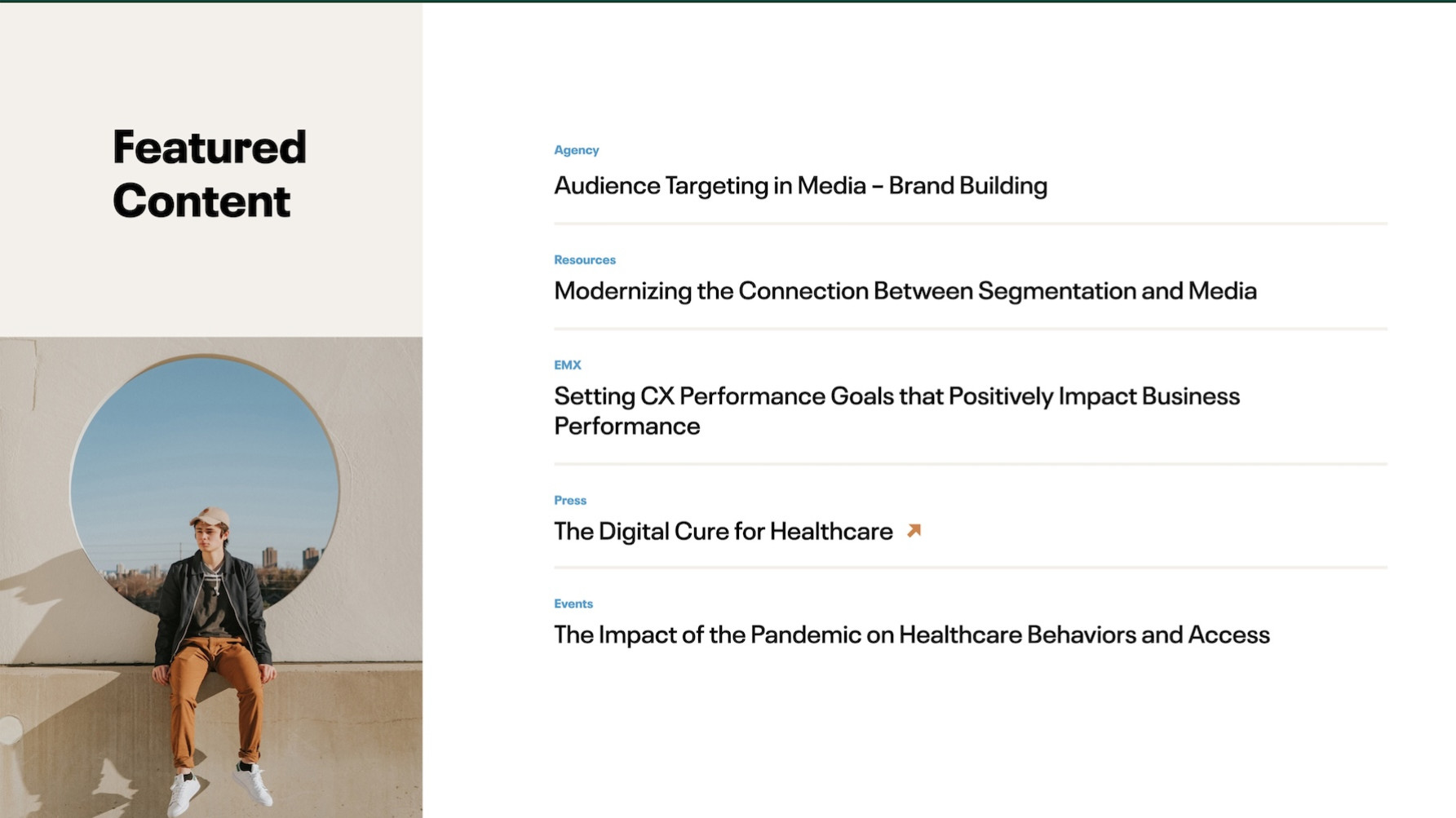
Task: Click the man's white sneakers in photo
Action: coord(220,787)
